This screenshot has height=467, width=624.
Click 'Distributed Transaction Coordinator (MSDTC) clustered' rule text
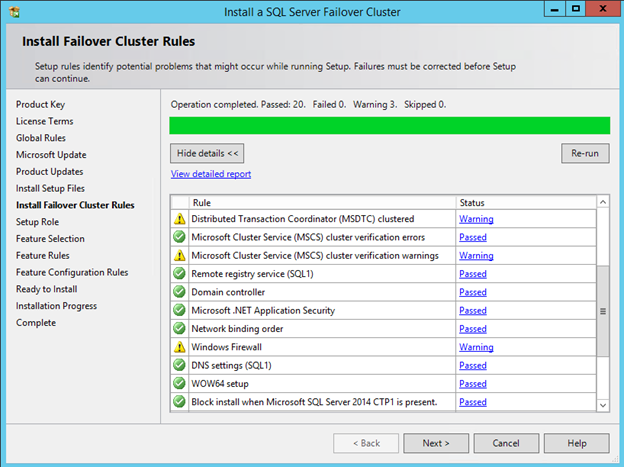(303, 219)
